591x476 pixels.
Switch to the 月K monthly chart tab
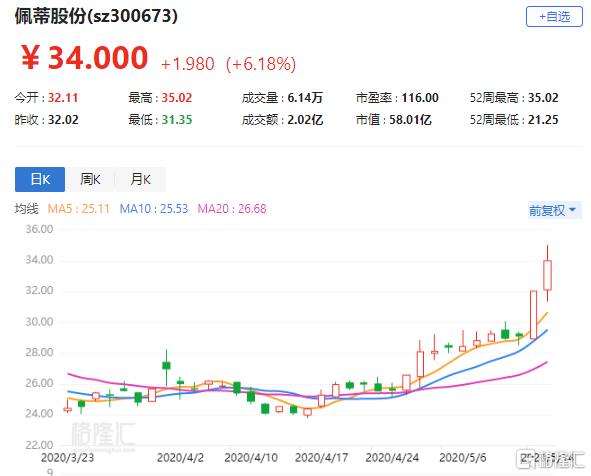(x=140, y=179)
